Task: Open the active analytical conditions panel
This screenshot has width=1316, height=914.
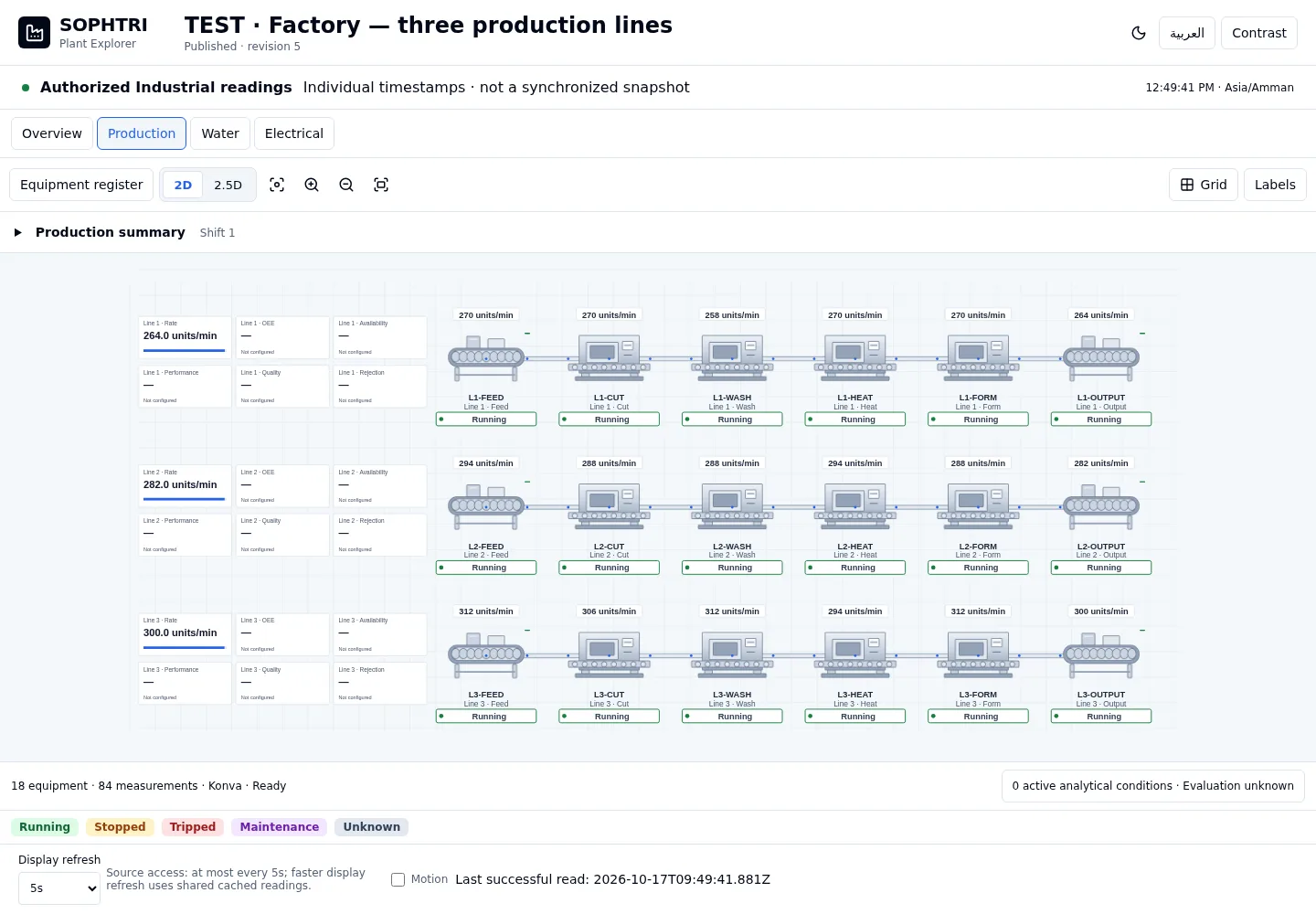Action: coord(1153,786)
